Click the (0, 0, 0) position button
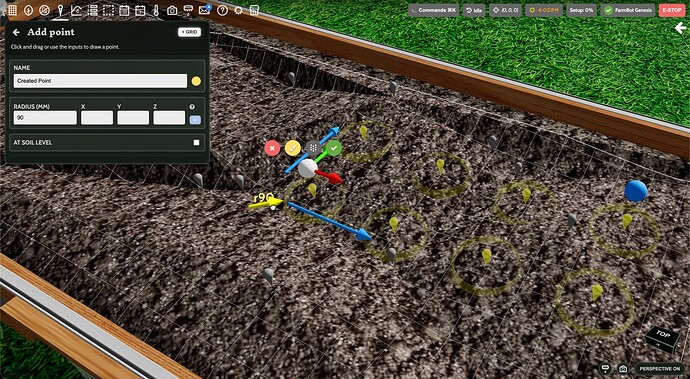The height and width of the screenshot is (379, 690). pyautogui.click(x=506, y=10)
